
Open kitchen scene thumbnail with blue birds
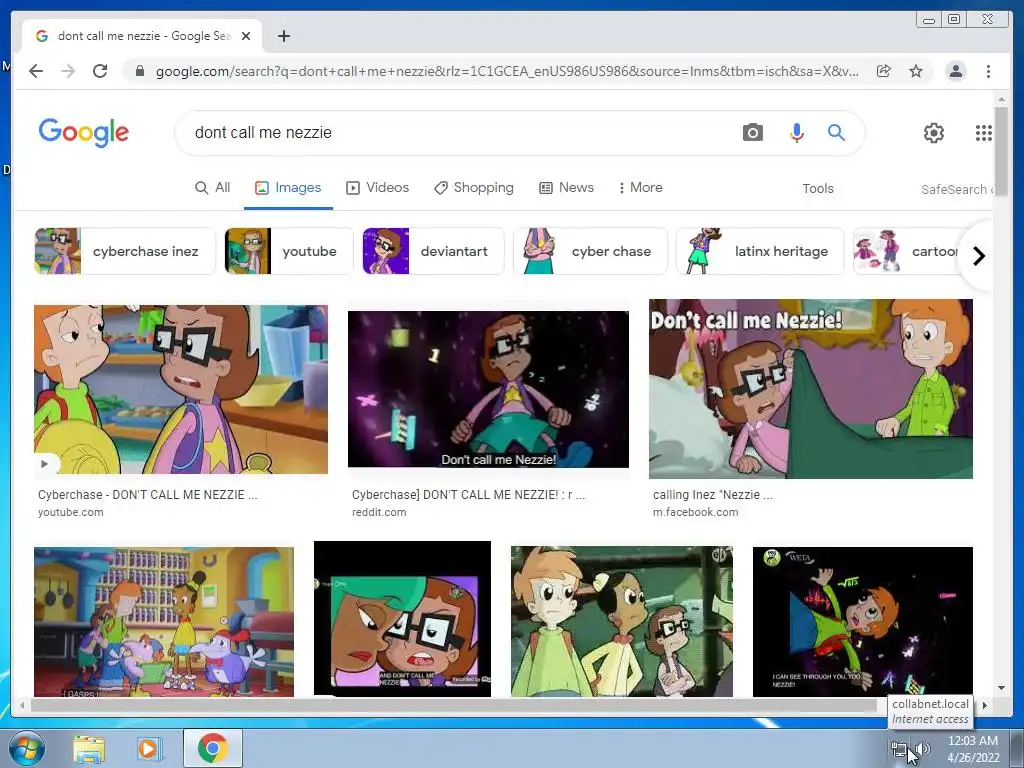click(x=164, y=622)
